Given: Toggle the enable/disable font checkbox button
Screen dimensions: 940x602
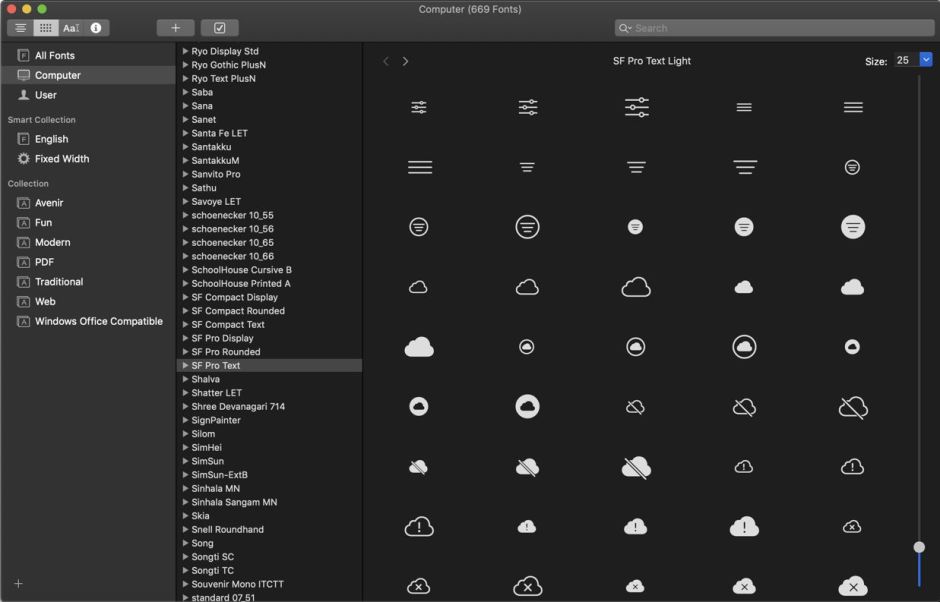Looking at the screenshot, I should pyautogui.click(x=219, y=28).
